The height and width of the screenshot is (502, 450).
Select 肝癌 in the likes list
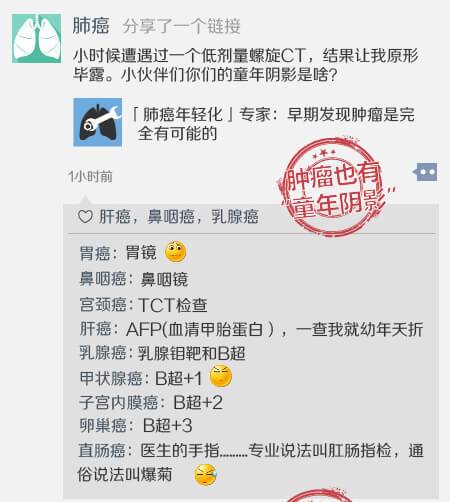tap(115, 217)
